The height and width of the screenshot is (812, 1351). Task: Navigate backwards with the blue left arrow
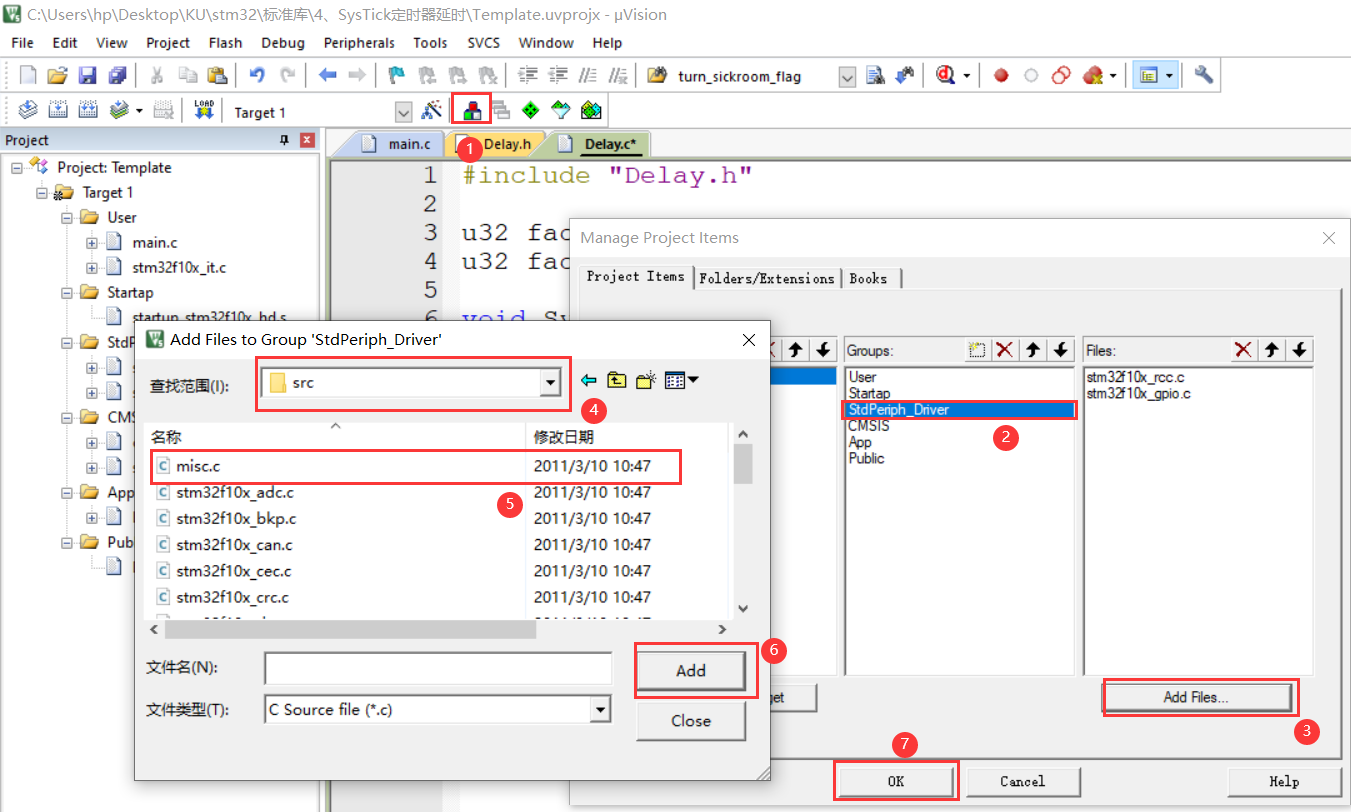coord(327,75)
